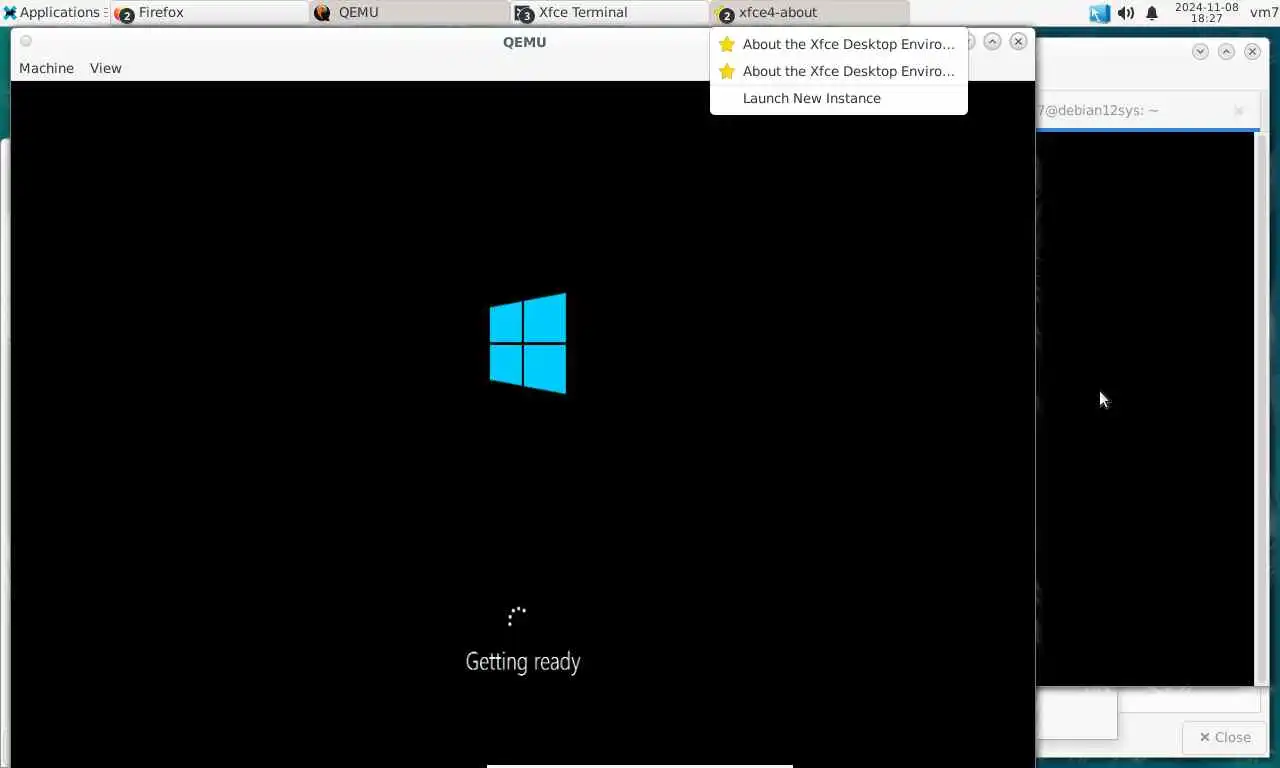Minimize the terminal window behind QEMU
The height and width of the screenshot is (768, 1280).
point(1200,51)
